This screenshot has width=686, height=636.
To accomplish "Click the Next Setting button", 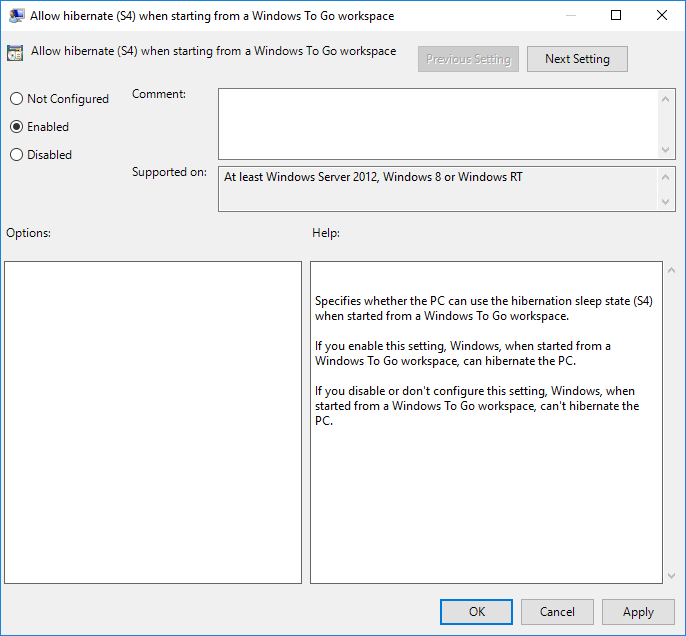I will (577, 59).
